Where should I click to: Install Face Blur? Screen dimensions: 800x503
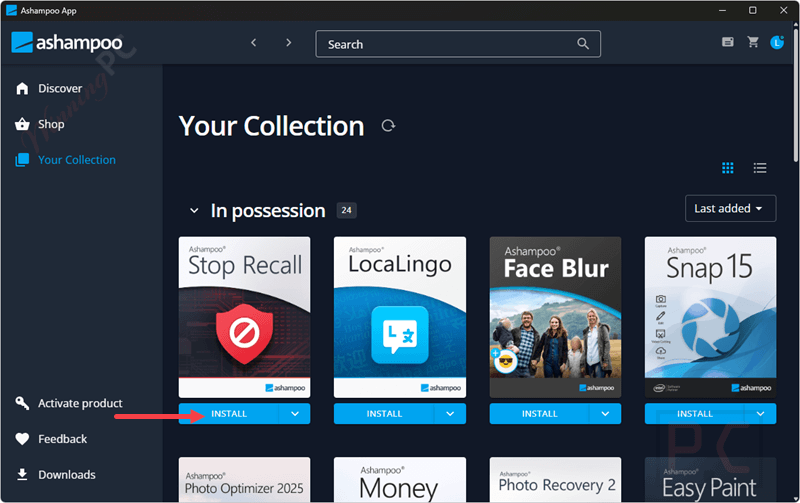click(539, 414)
